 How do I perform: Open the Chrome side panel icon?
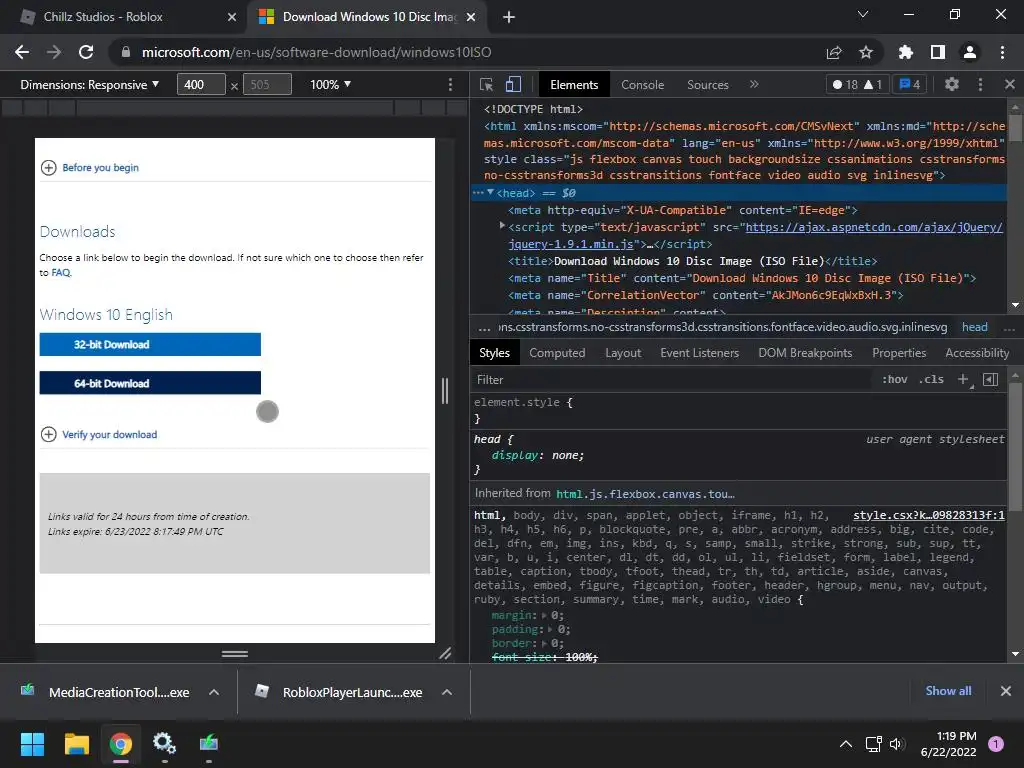coord(938,52)
